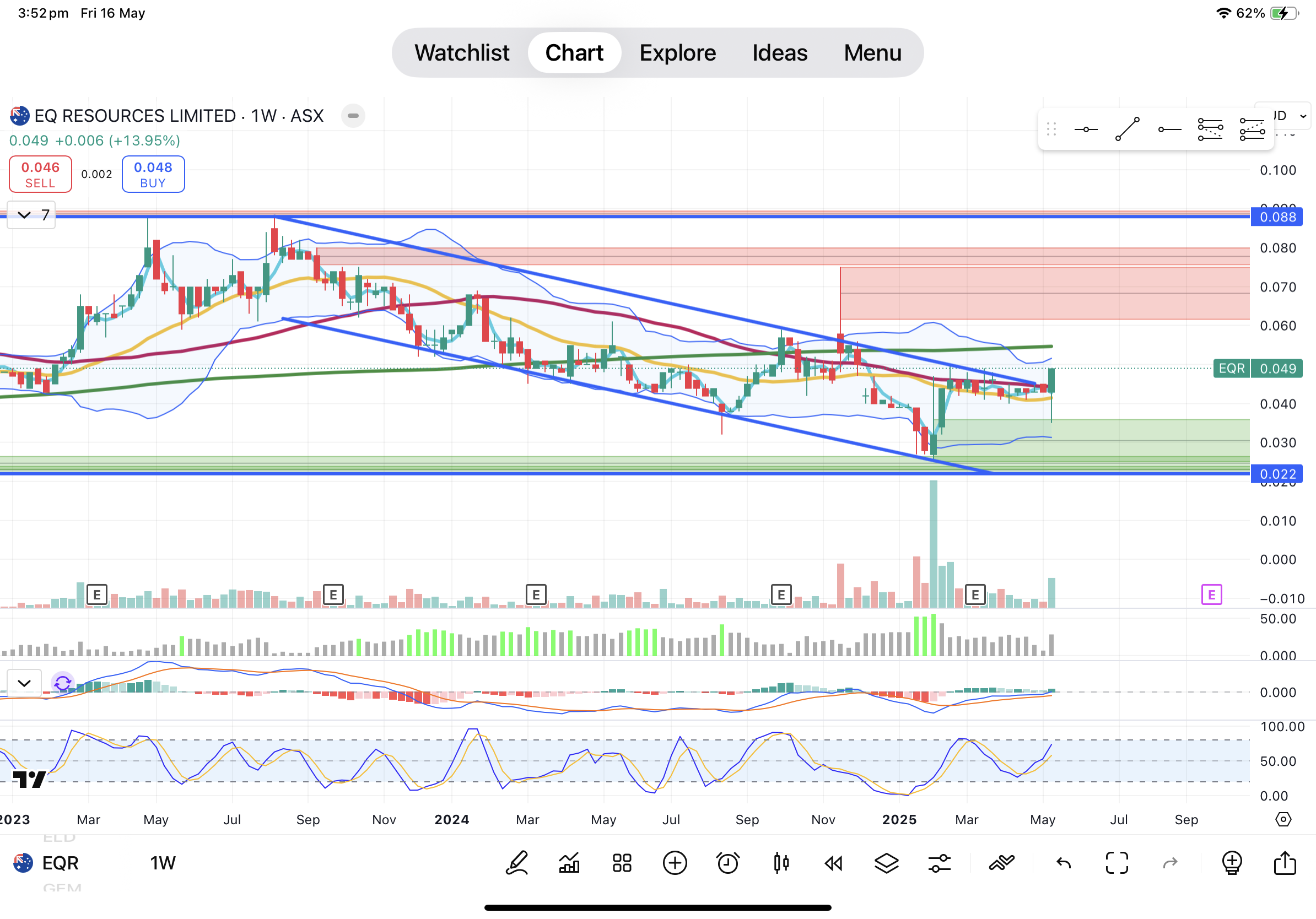
Task: Tap the earnings E marker near Mar 2025
Action: pos(975,594)
